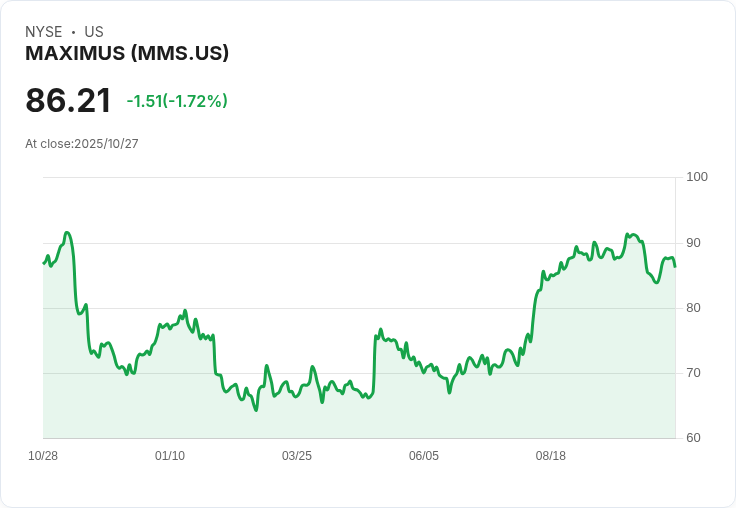Click the lowest dip of the price line
Screen dimensions: 736x508
[256, 410]
